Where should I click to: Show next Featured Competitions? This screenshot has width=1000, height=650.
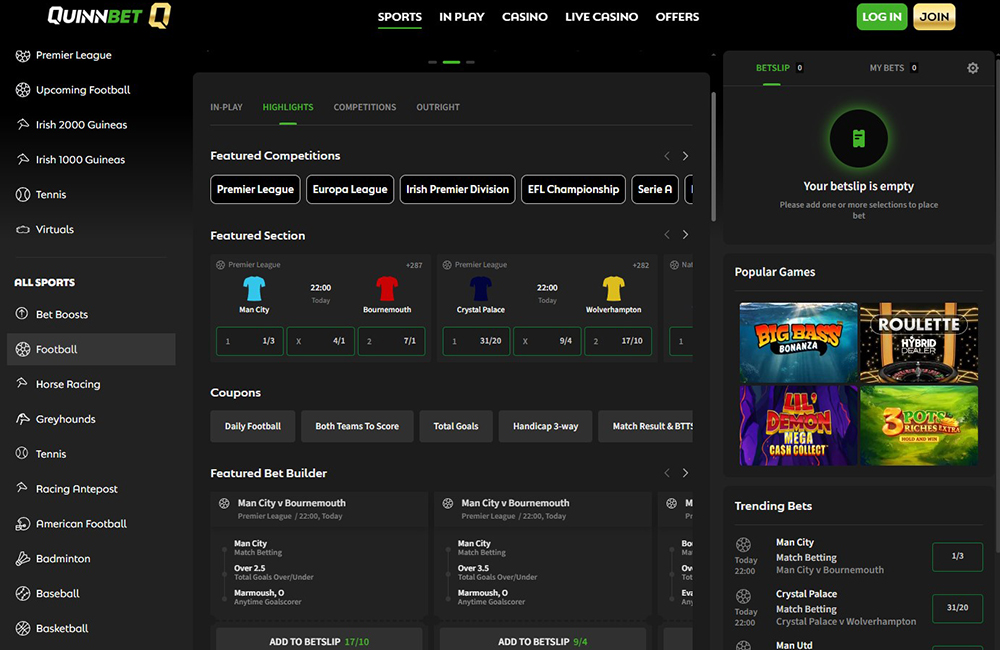(x=686, y=156)
